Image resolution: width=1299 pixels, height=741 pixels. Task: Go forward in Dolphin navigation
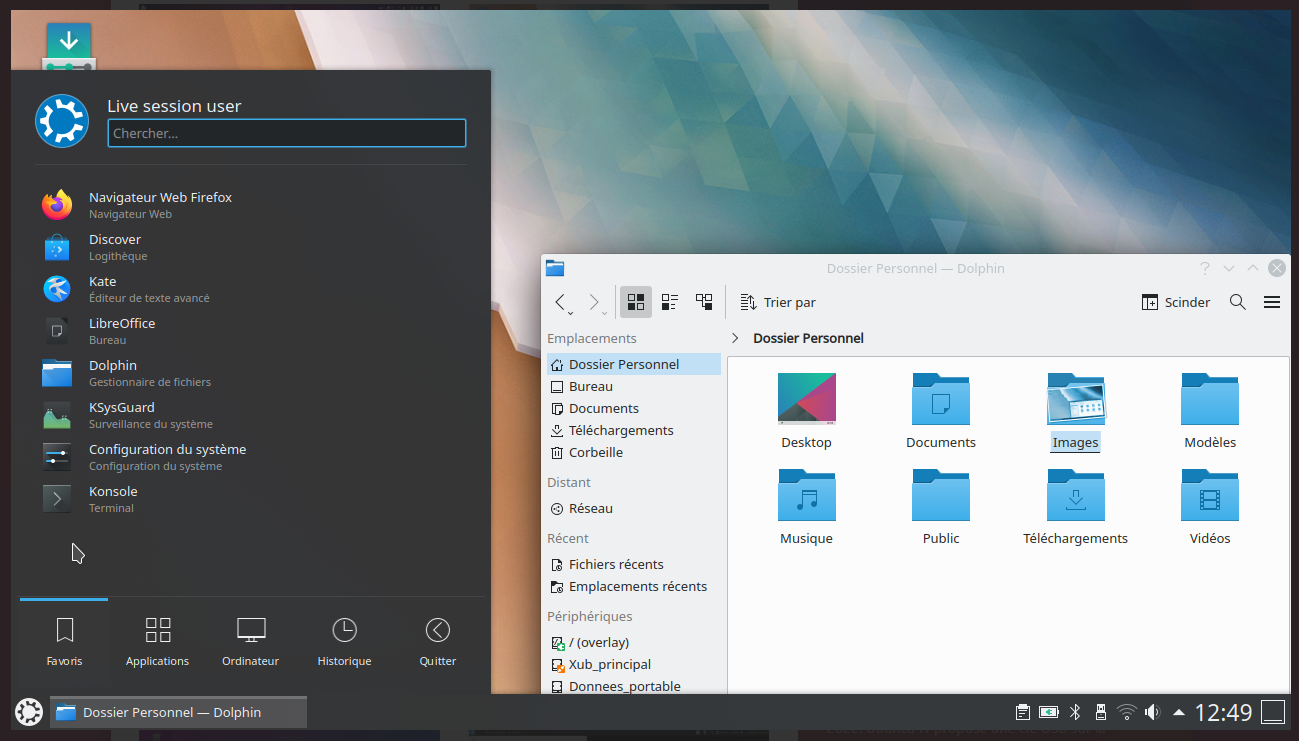[596, 302]
